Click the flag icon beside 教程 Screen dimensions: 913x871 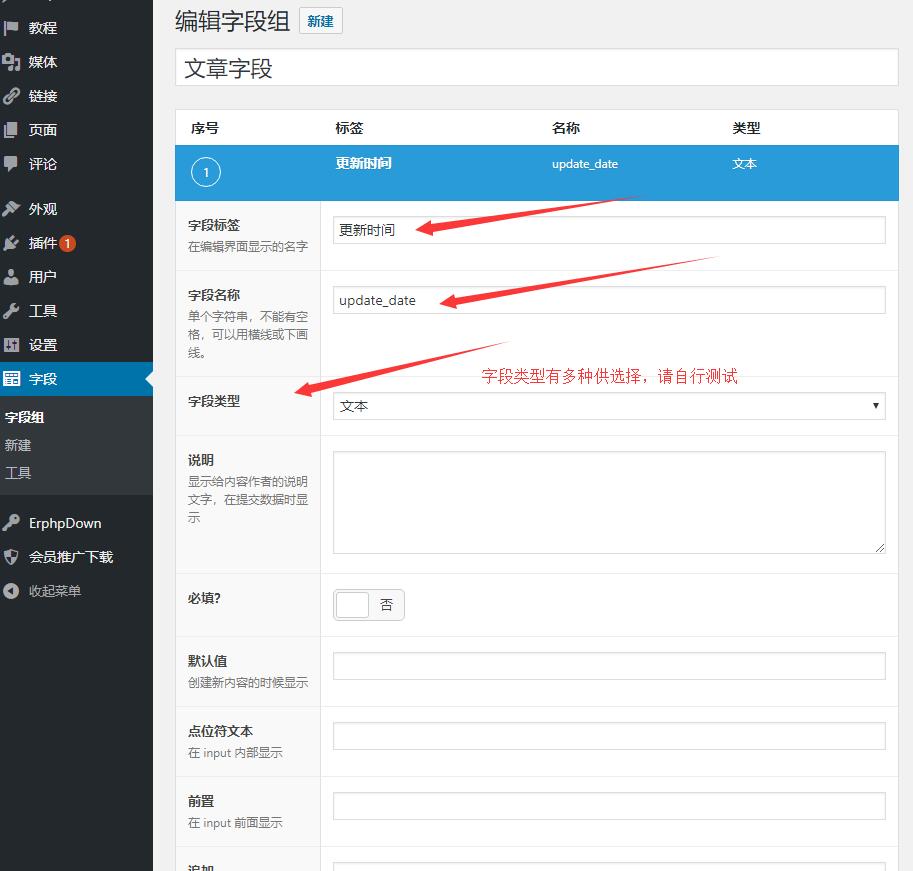point(12,28)
